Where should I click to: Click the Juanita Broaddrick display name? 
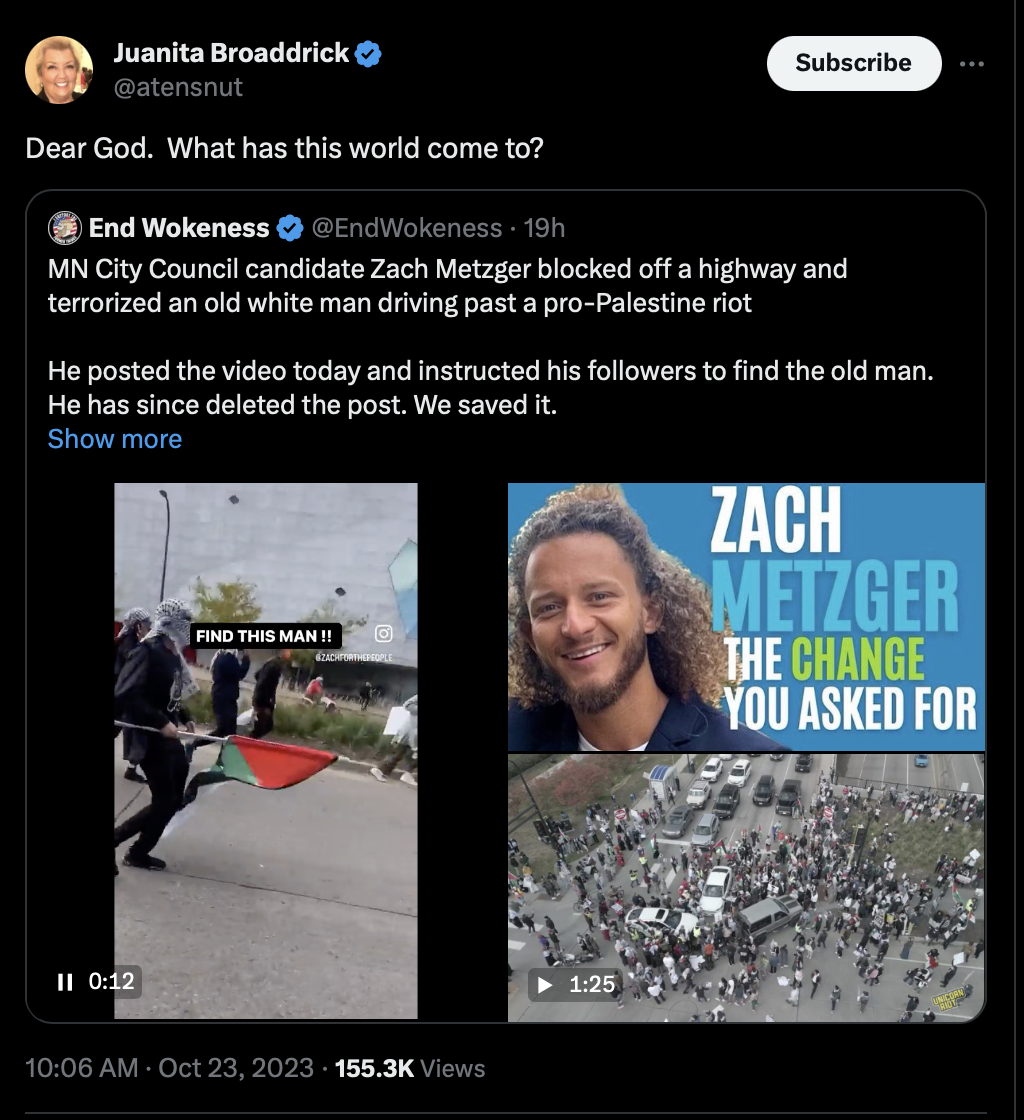pos(231,54)
